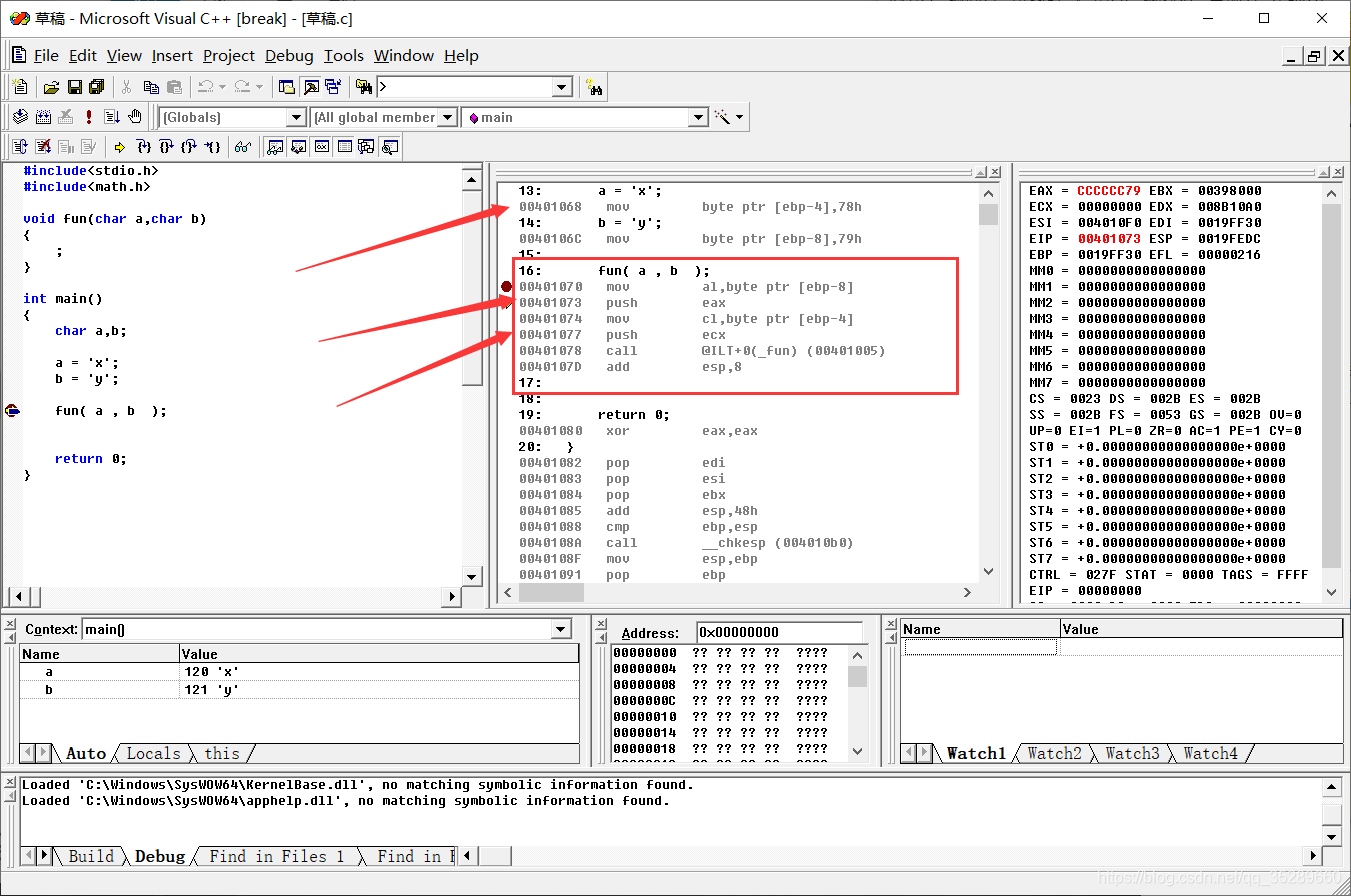Click the Window List toolbar icon
The height and width of the screenshot is (896, 1351).
(x=333, y=87)
